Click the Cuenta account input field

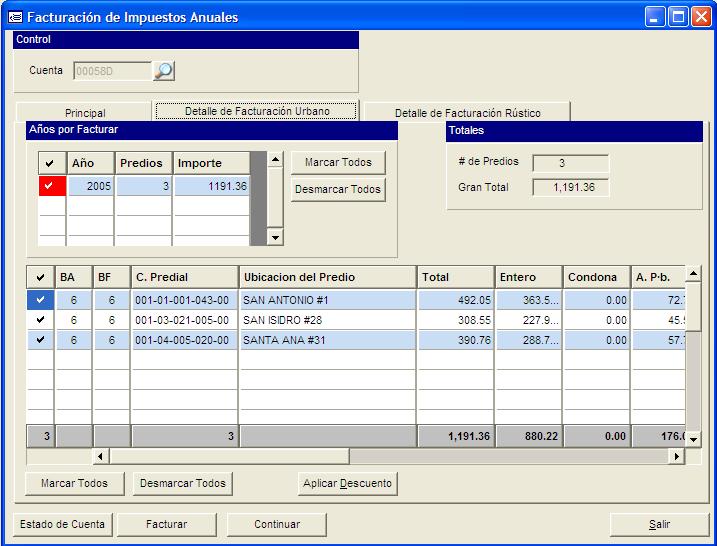111,71
